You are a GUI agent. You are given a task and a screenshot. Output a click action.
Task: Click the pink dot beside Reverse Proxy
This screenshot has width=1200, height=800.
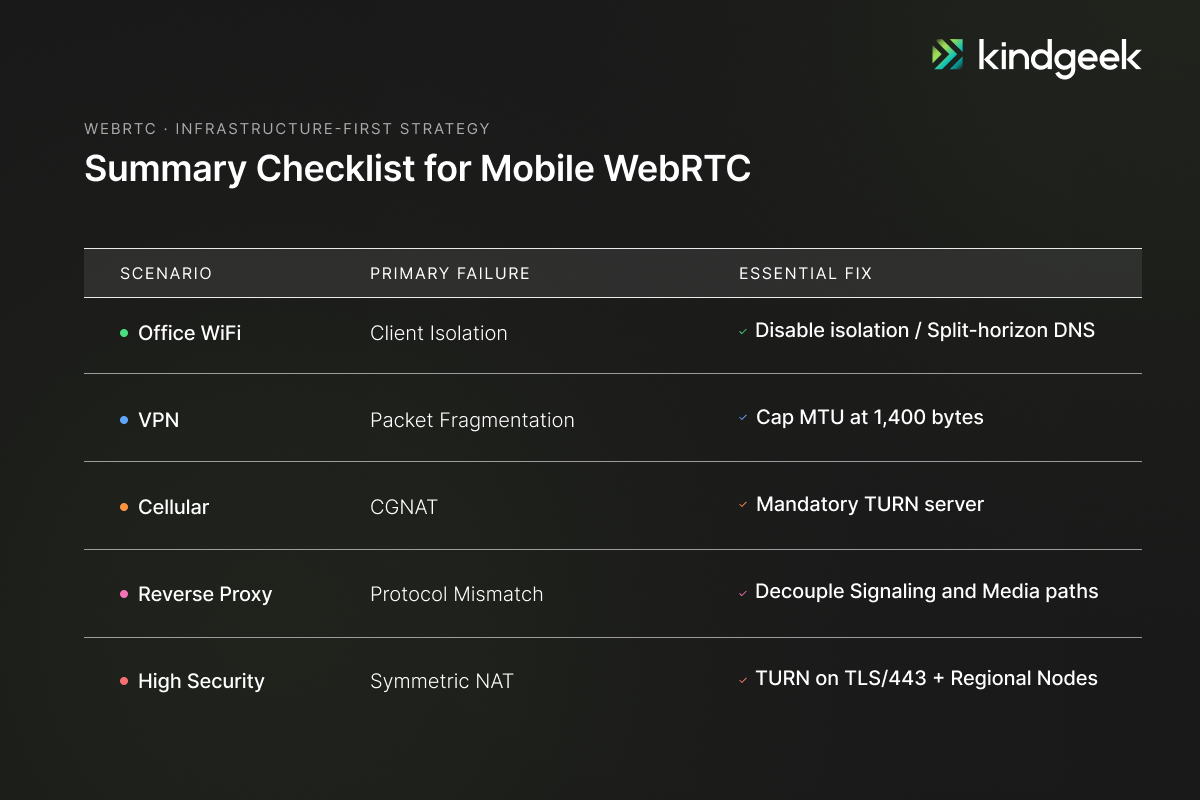tap(124, 594)
